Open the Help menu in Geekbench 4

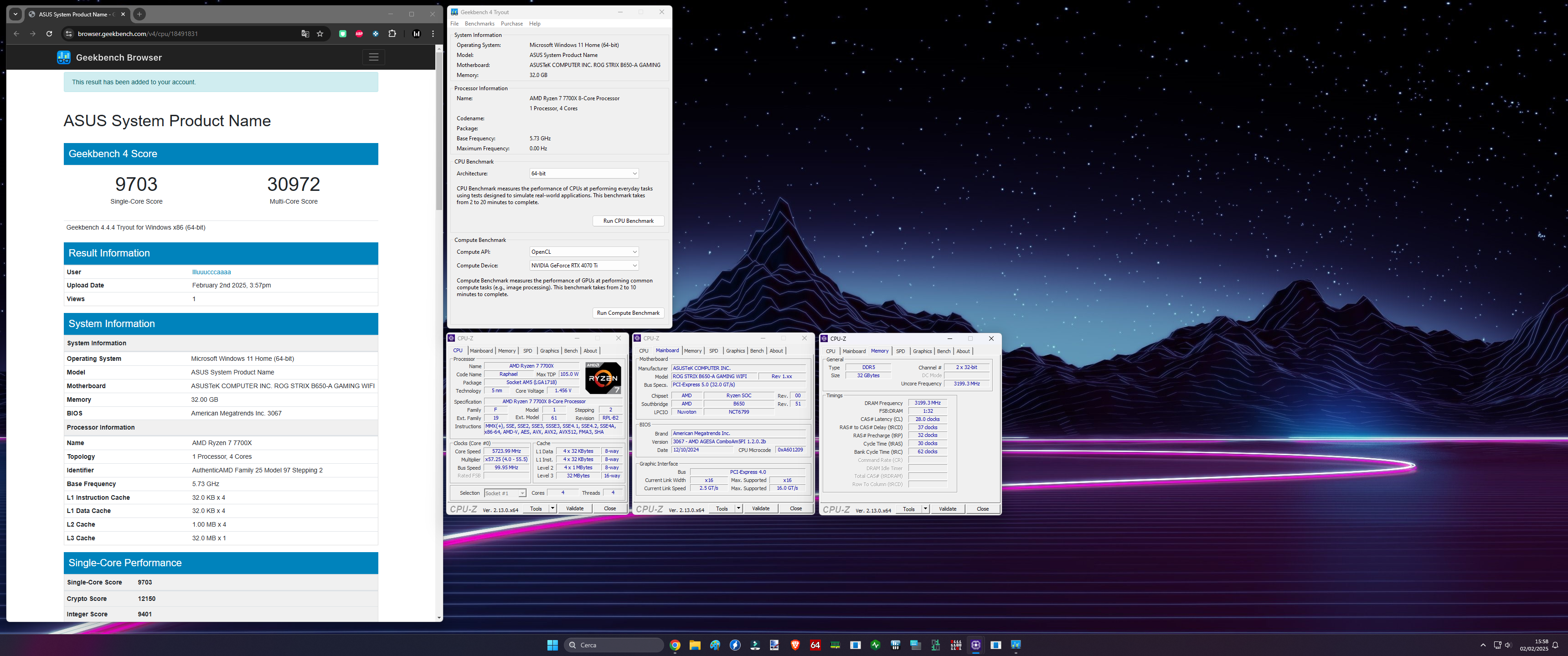pos(534,24)
